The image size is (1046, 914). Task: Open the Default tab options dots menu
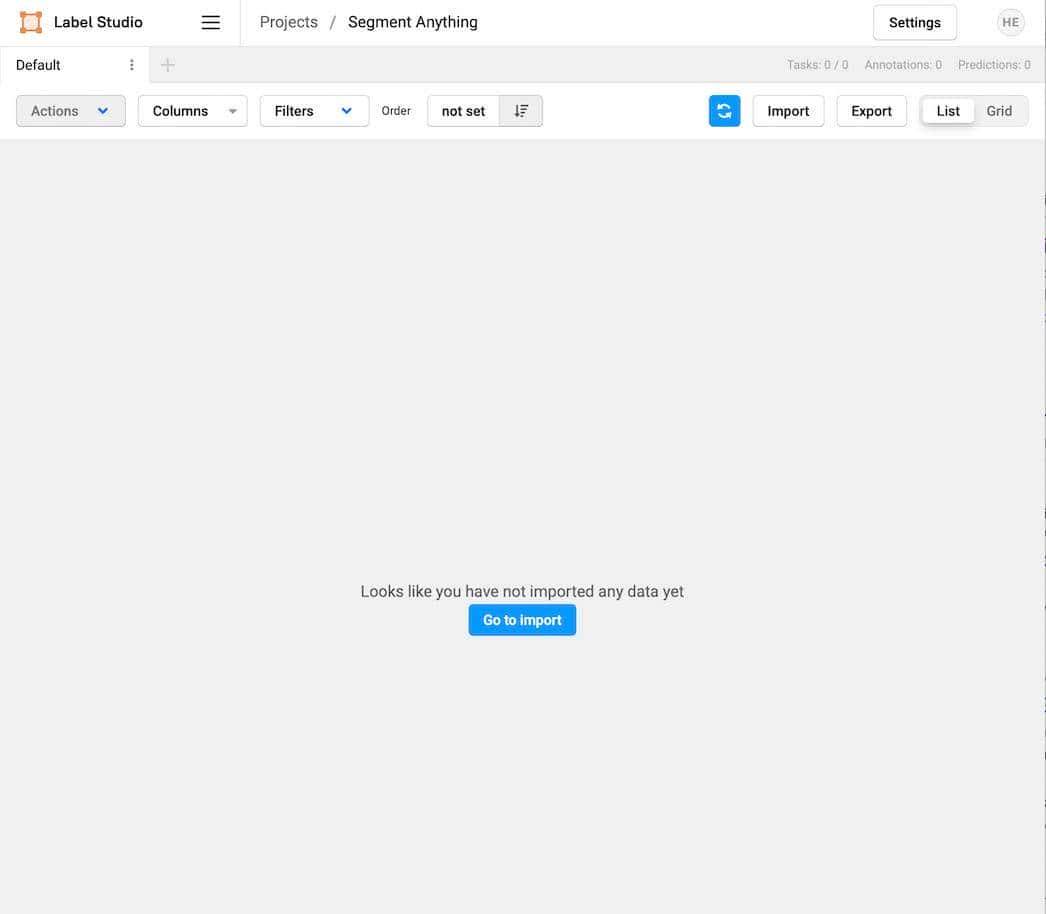(131, 65)
